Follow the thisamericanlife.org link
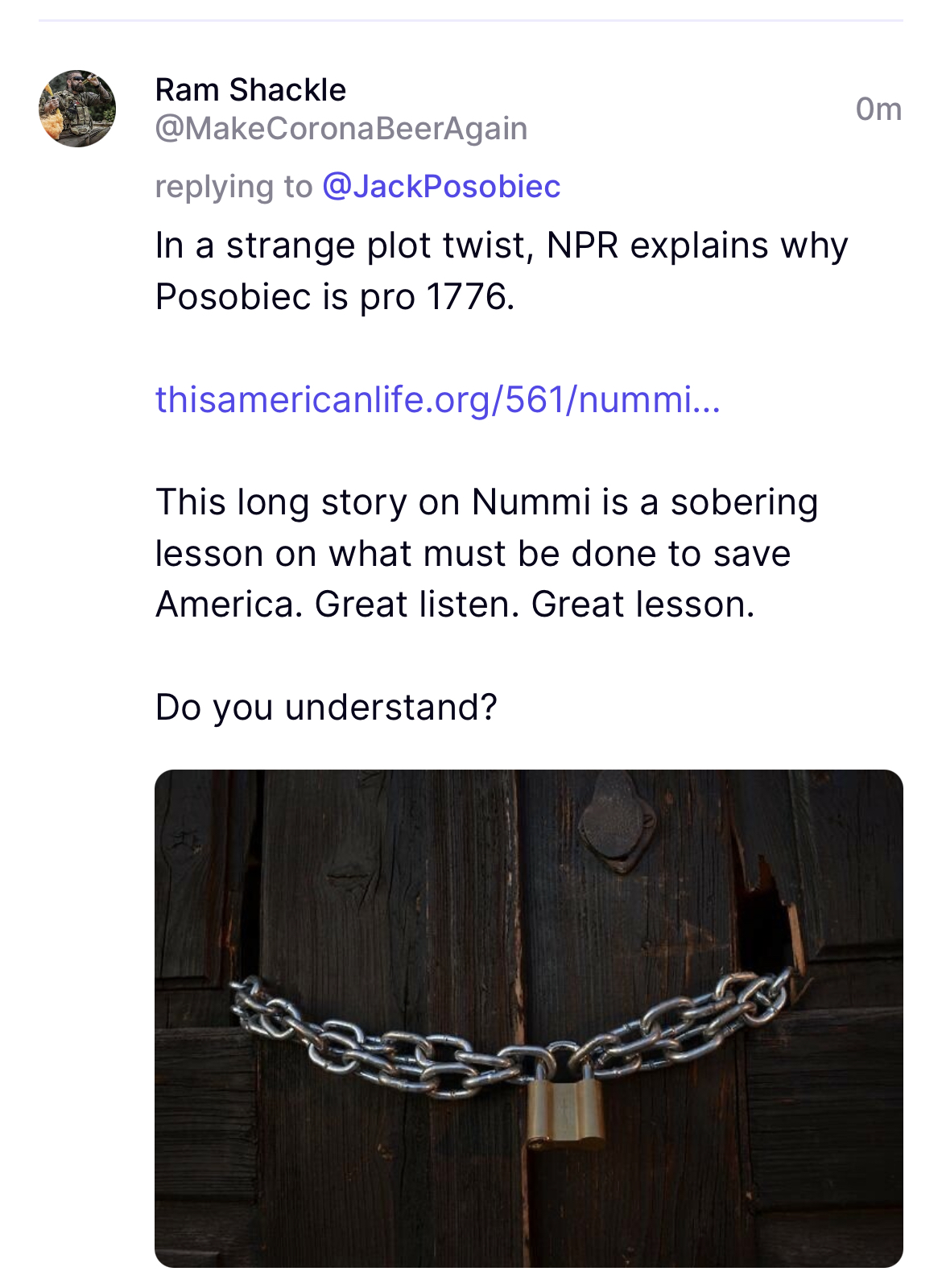This screenshot has height=1288, width=942. point(437,399)
